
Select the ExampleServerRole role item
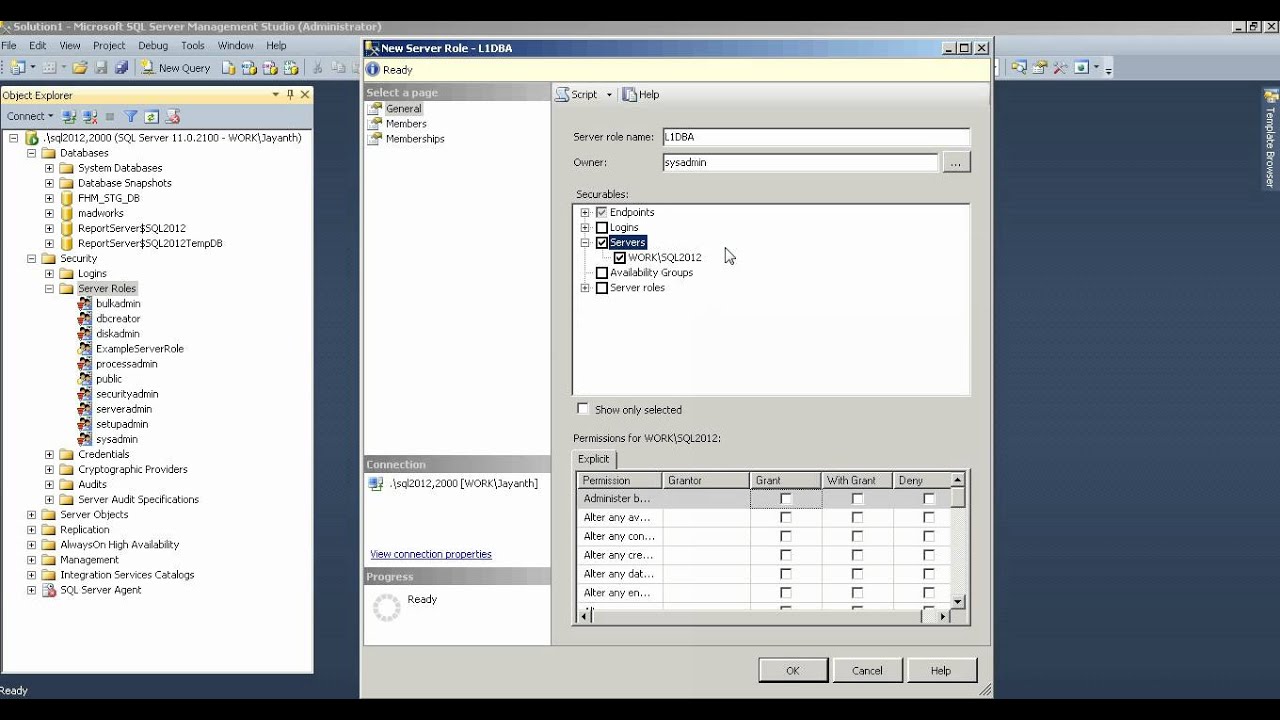coord(139,349)
